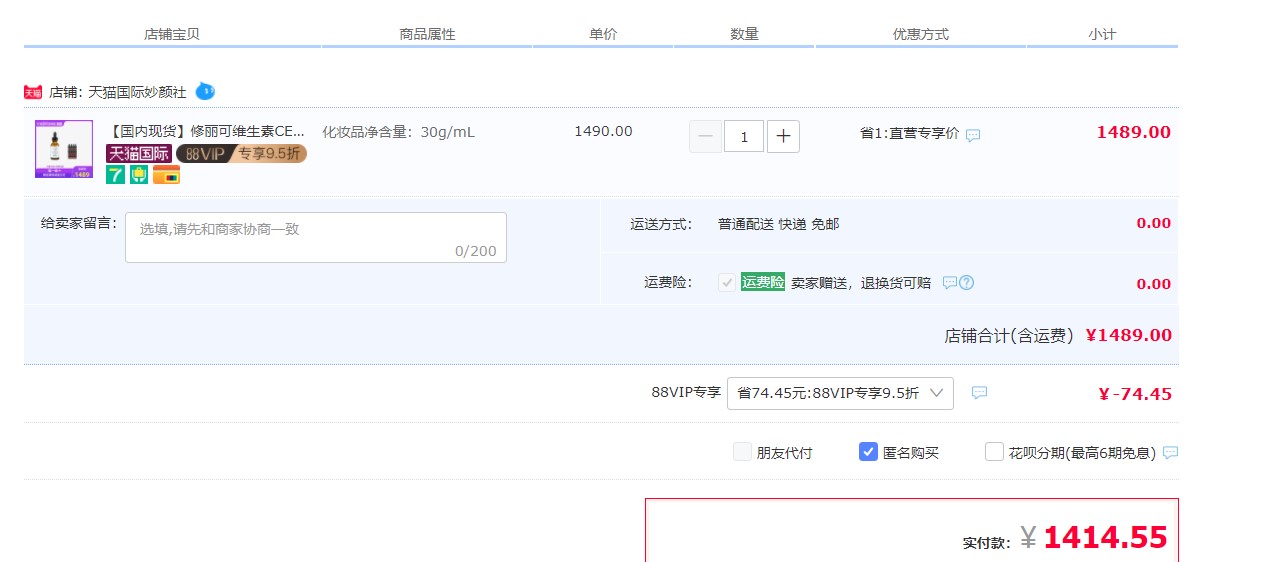The image size is (1263, 562).
Task: Click the subtotal 1489.00 in product row
Action: 1134,132
